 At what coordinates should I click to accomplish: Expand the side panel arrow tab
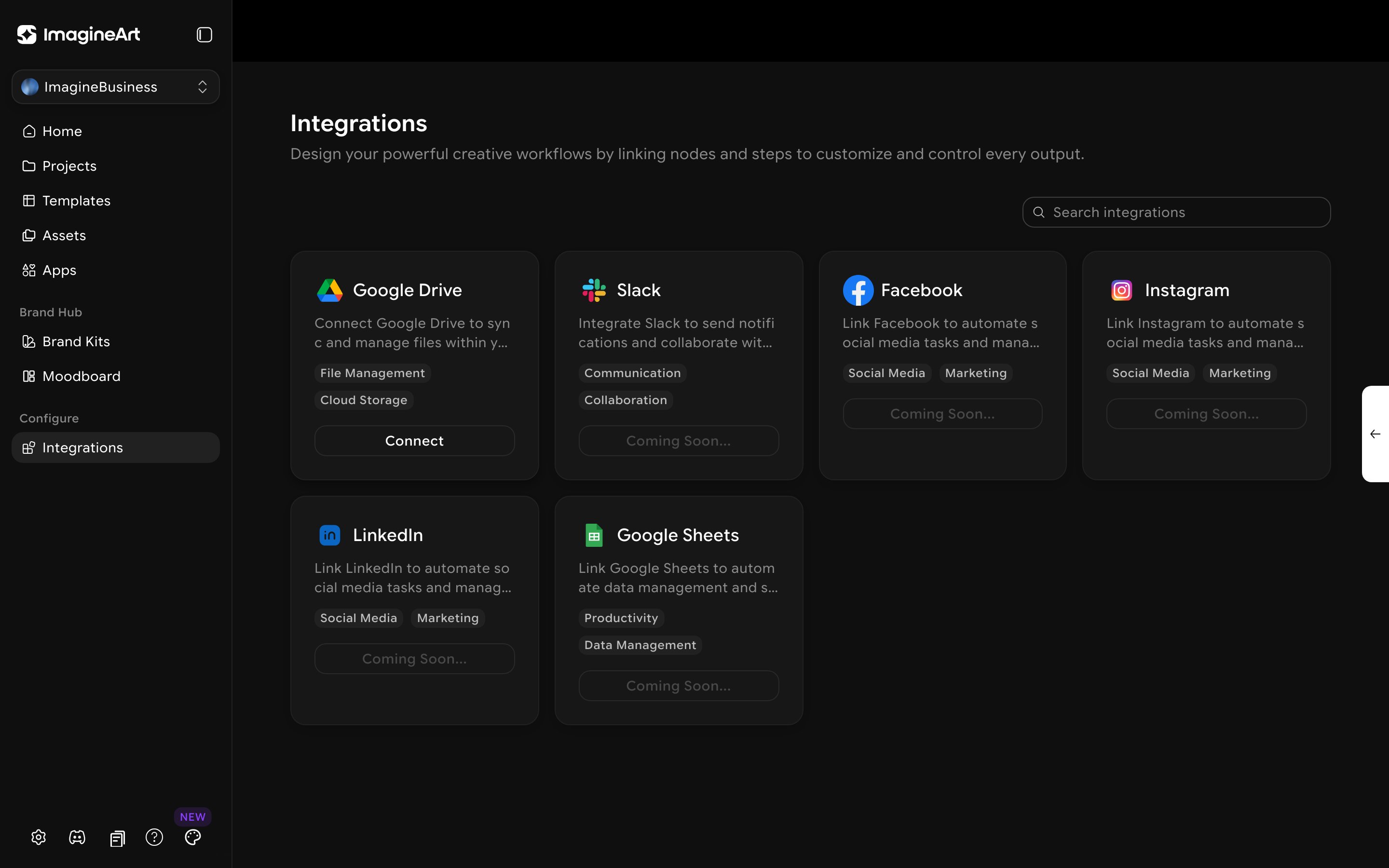[x=1375, y=434]
